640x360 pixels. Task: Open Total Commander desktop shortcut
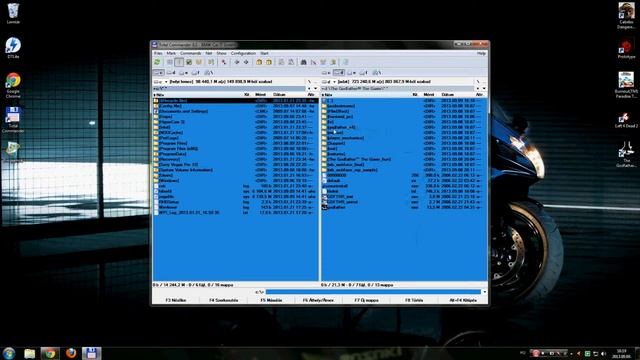pos(13,120)
